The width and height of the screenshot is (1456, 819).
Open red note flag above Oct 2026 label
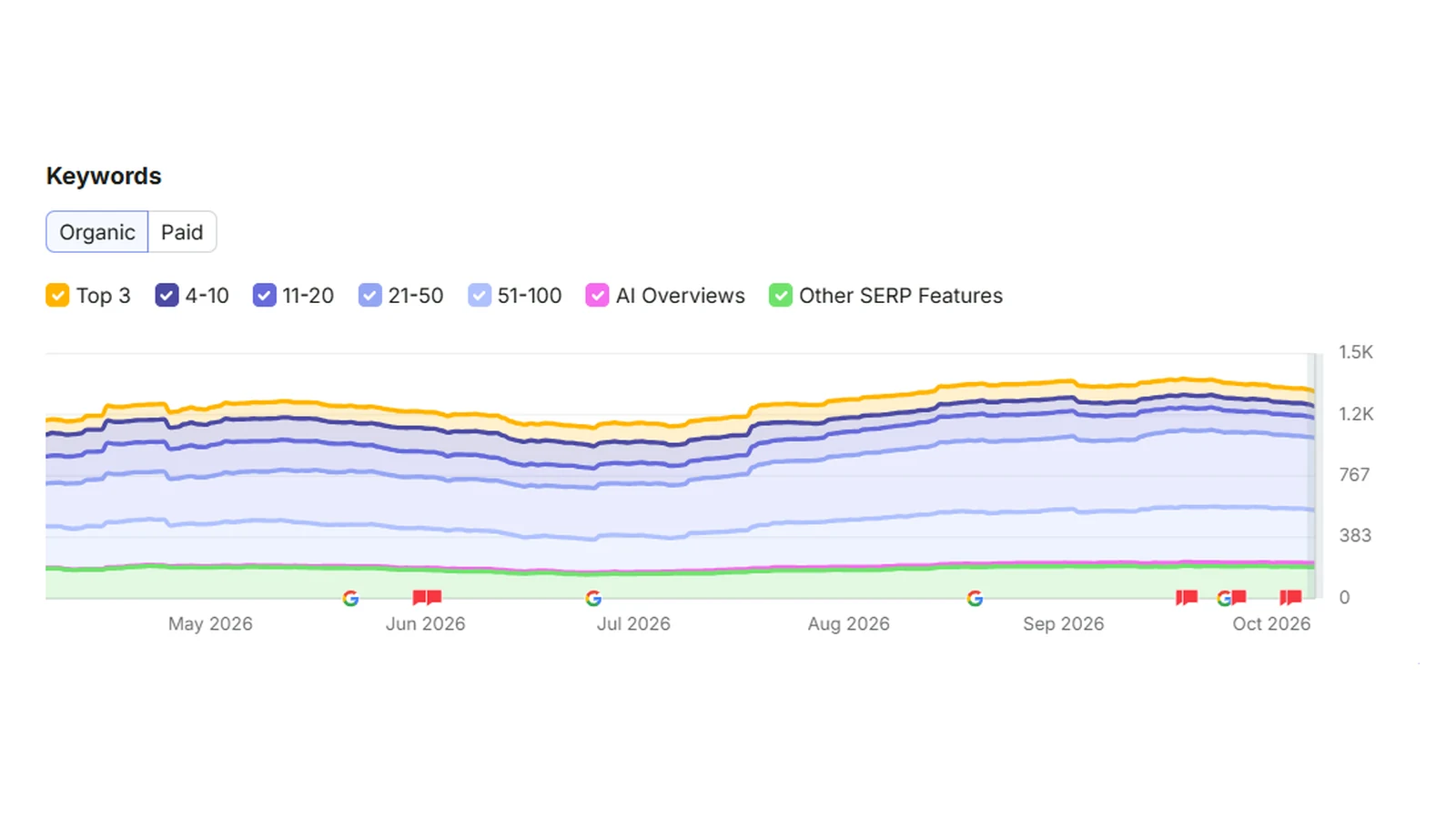[x=1290, y=598]
